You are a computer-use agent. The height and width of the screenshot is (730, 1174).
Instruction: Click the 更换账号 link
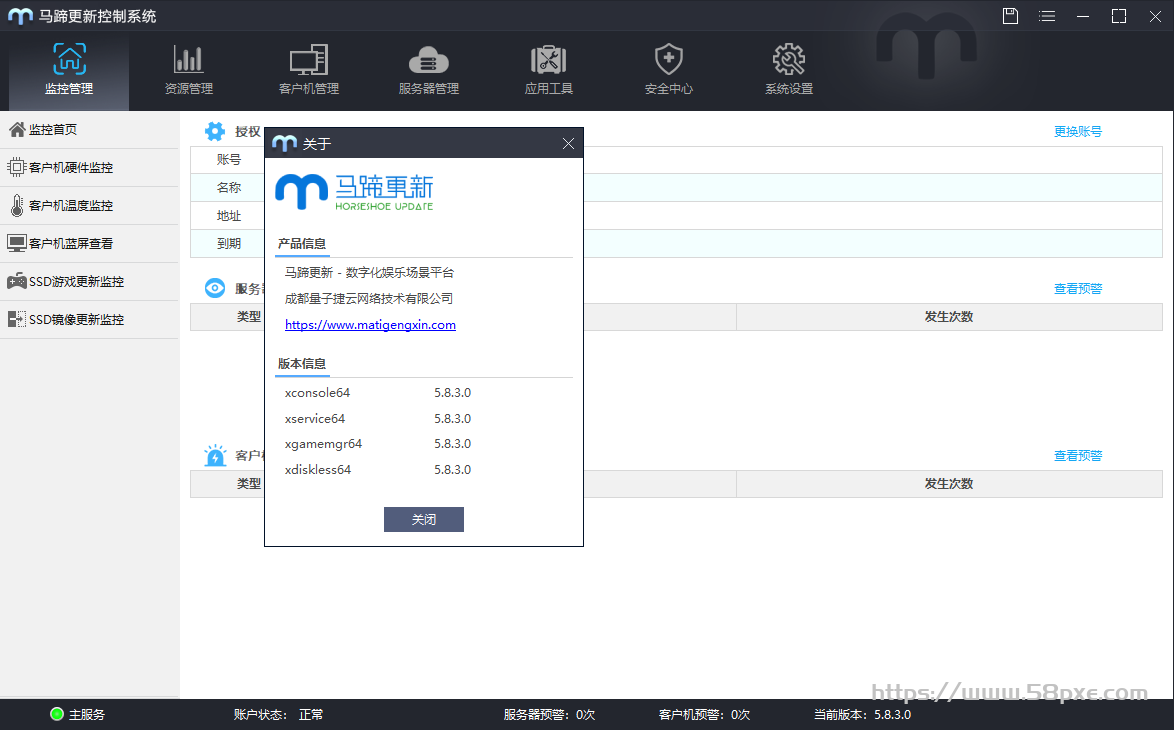pyautogui.click(x=1078, y=132)
